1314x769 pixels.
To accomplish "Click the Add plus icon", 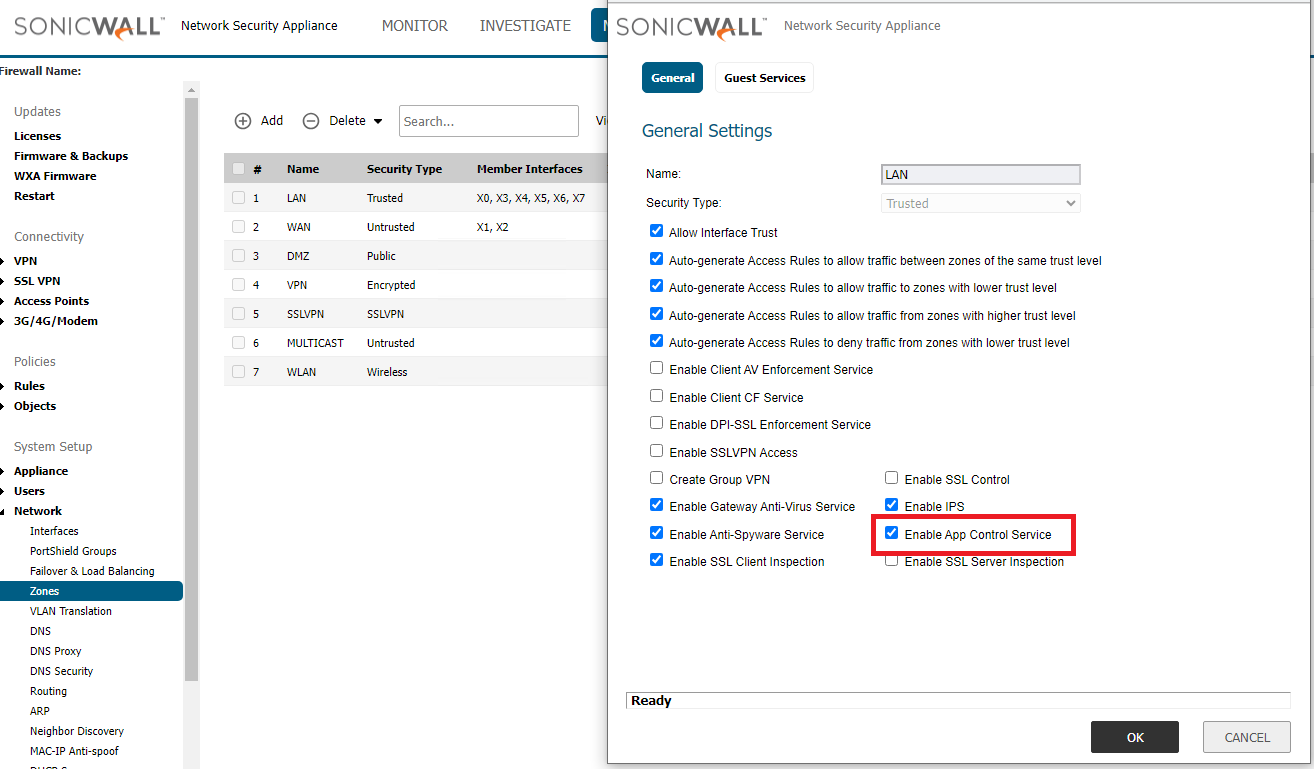I will coord(243,121).
